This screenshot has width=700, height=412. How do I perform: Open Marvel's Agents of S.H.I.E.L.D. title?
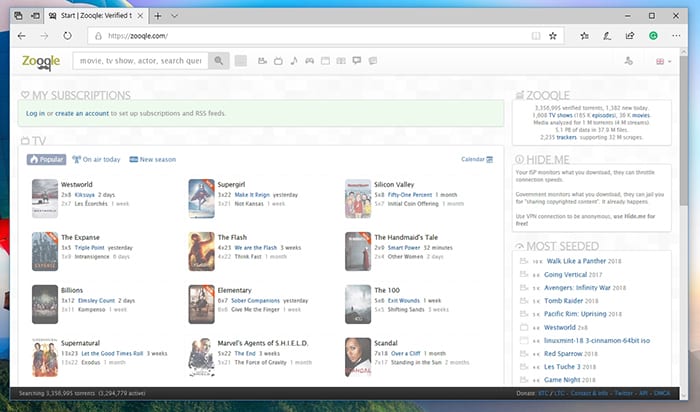coord(263,343)
